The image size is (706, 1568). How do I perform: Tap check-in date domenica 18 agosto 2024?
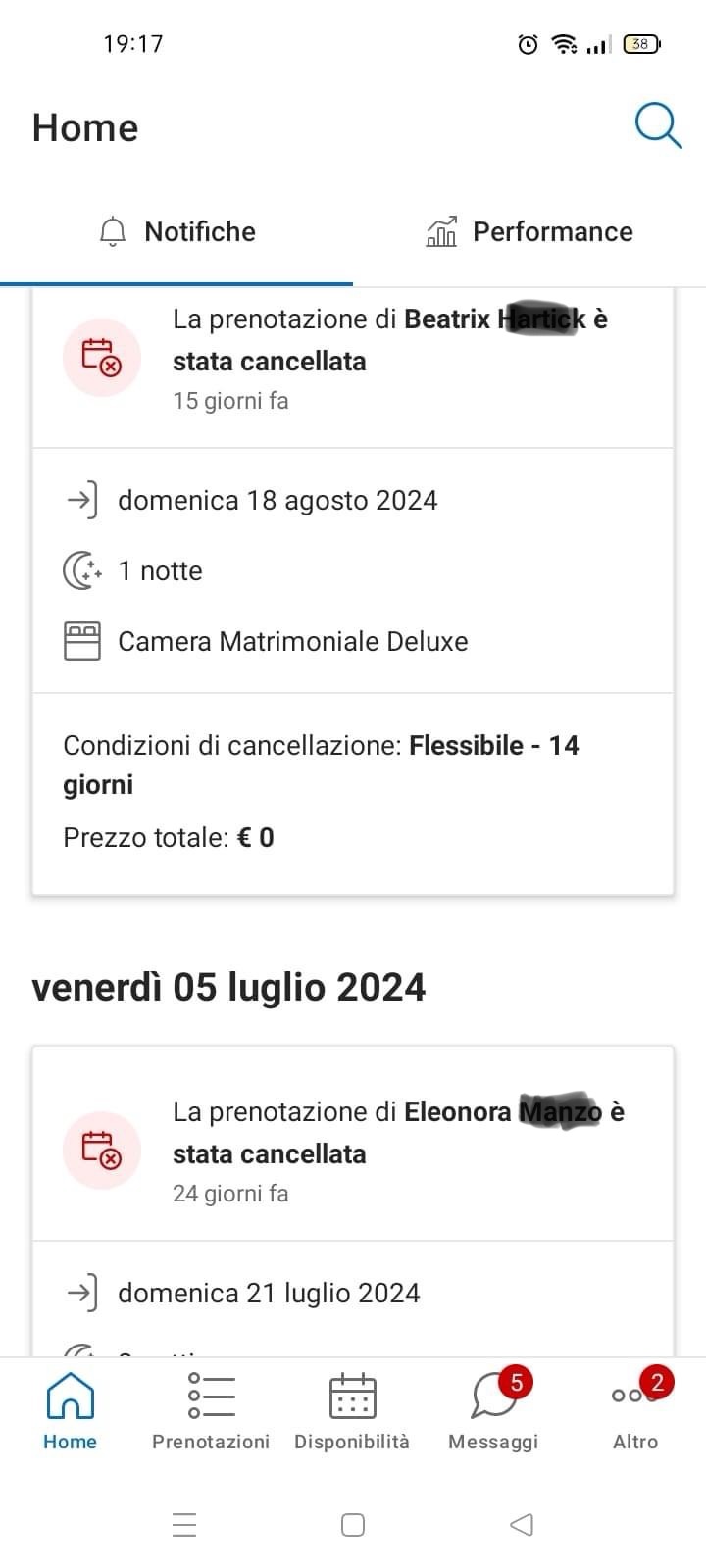coord(277,501)
